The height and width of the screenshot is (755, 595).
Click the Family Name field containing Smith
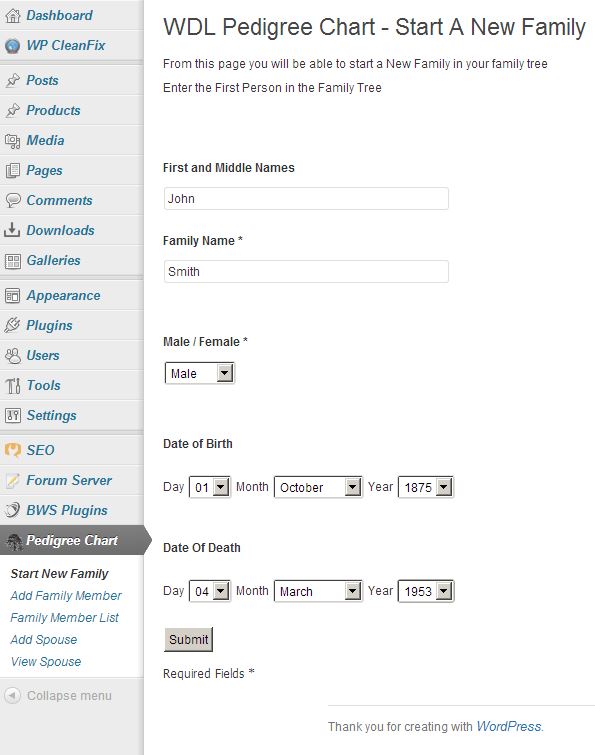coord(306,272)
